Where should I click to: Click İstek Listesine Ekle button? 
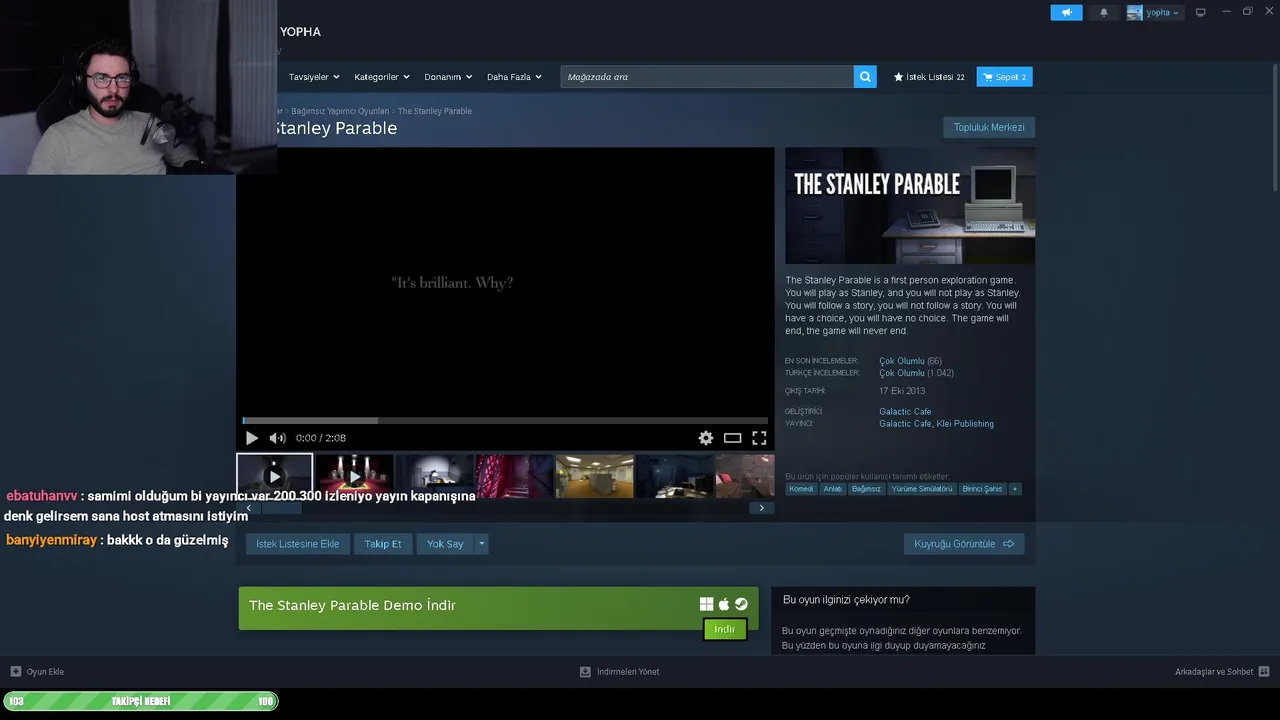297,544
